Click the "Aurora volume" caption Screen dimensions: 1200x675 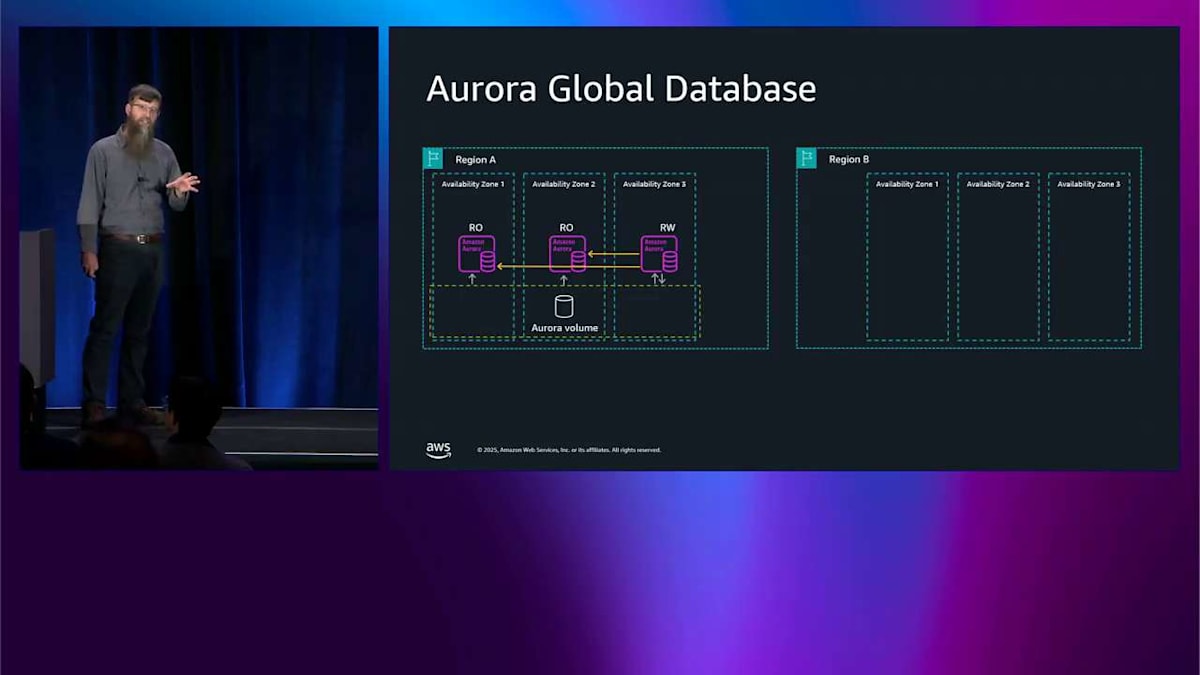coord(565,328)
